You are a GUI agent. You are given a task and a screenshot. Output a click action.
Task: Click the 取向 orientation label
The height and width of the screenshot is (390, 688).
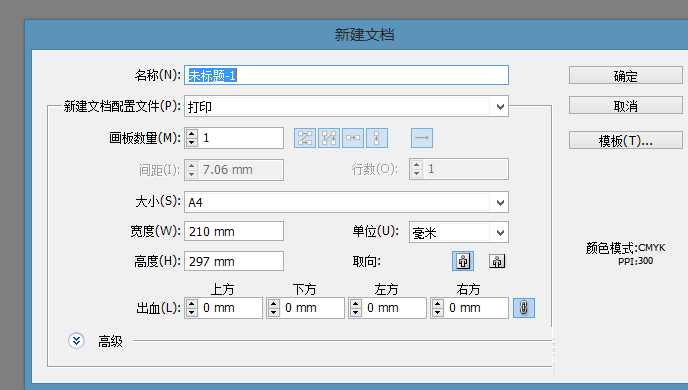(x=367, y=262)
